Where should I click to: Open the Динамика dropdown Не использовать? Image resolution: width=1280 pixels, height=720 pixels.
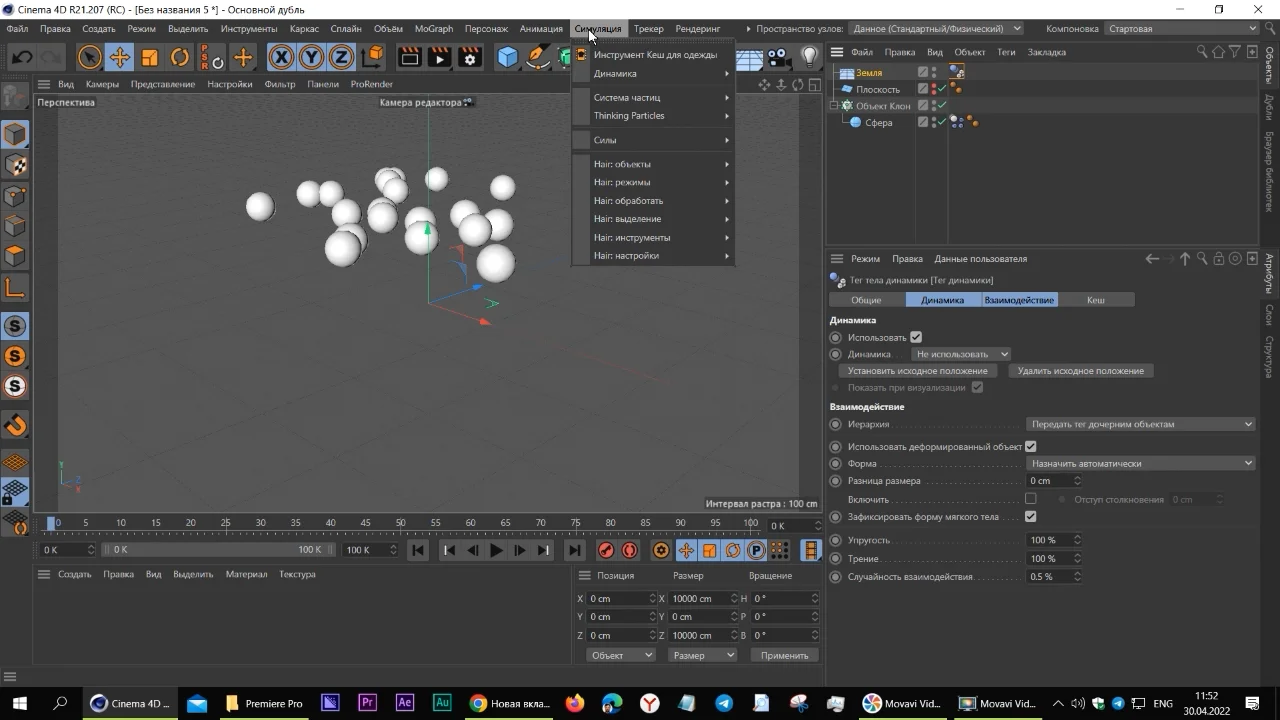(x=961, y=354)
